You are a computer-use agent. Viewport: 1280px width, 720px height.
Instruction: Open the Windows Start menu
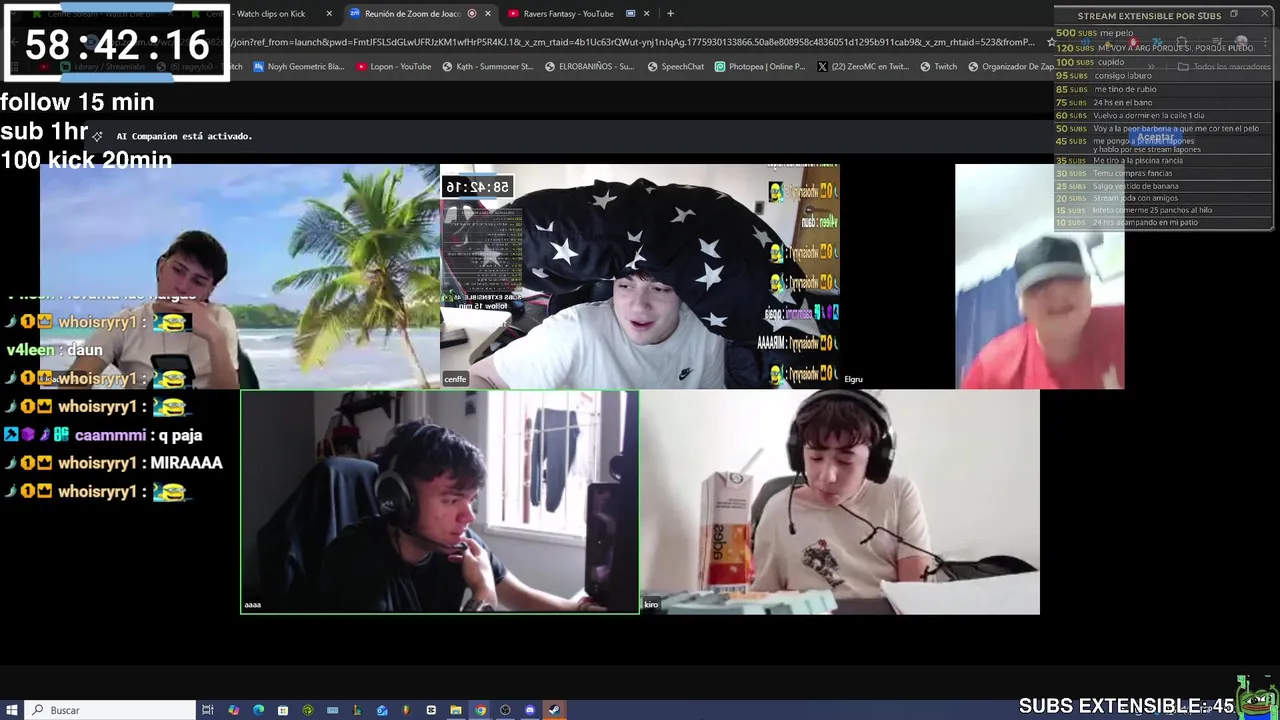tap(12, 710)
